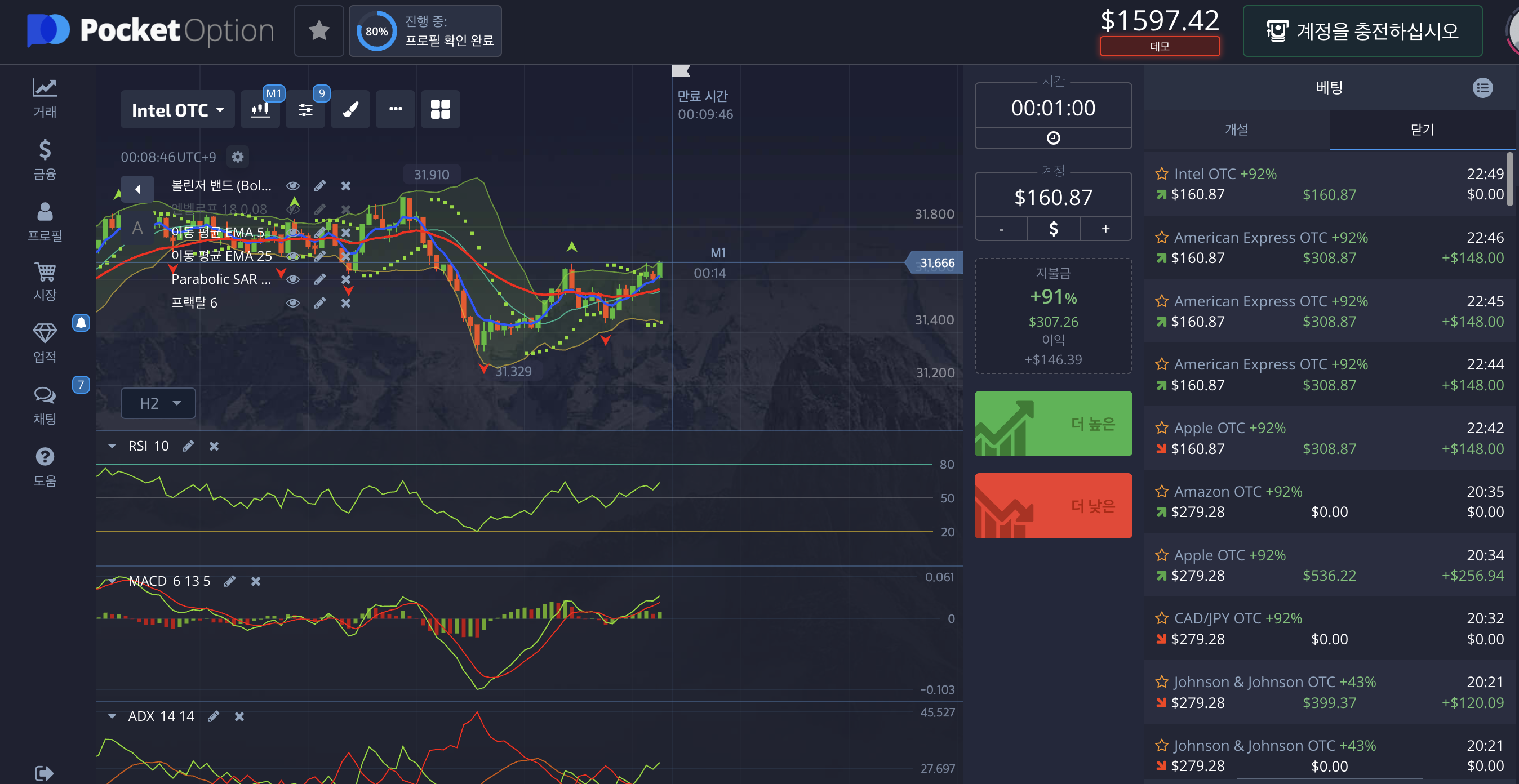Image resolution: width=1519 pixels, height=784 pixels.
Task: Remove the MACD indicator panel
Action: tap(256, 581)
